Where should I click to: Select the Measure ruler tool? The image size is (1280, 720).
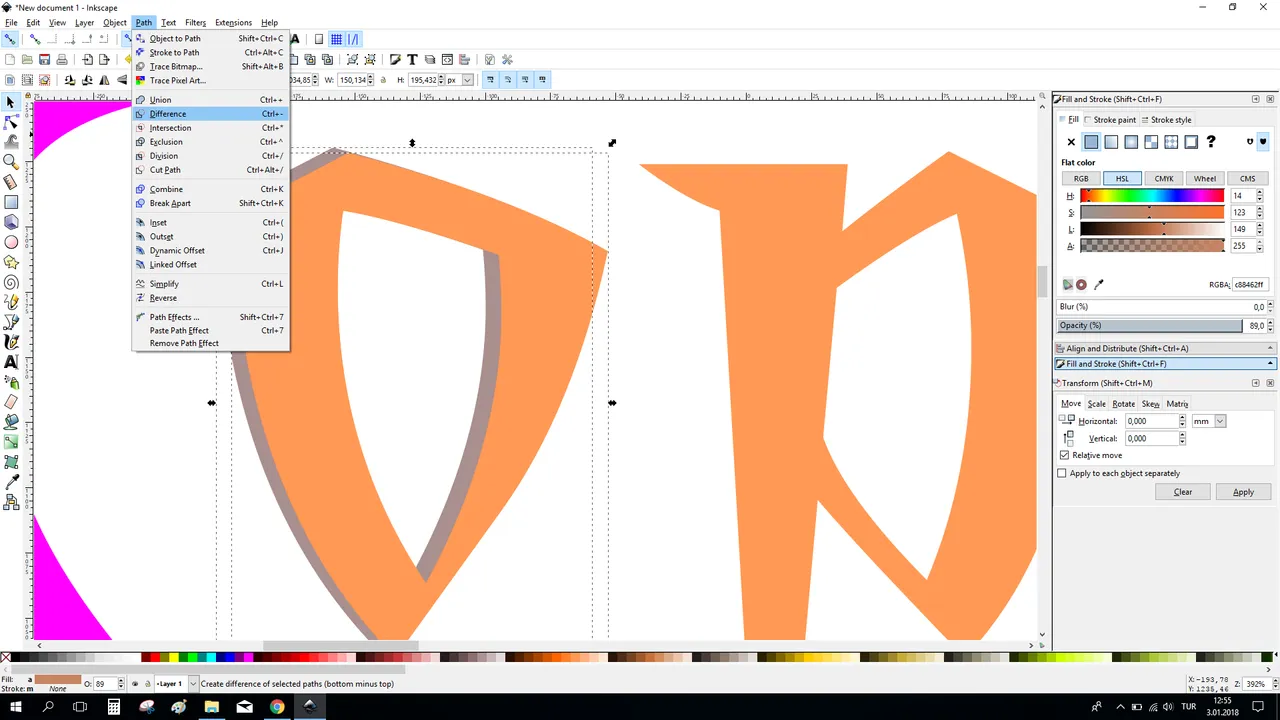tap(11, 182)
